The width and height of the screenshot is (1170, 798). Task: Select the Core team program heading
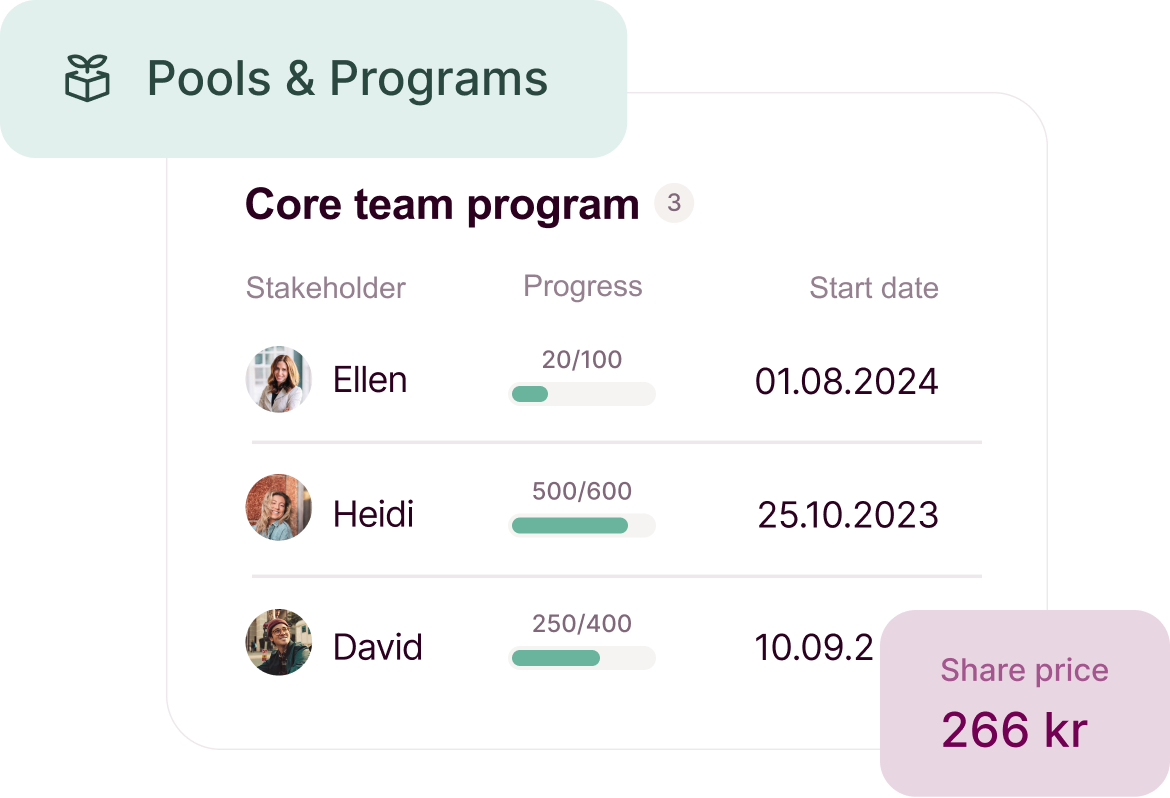click(442, 205)
